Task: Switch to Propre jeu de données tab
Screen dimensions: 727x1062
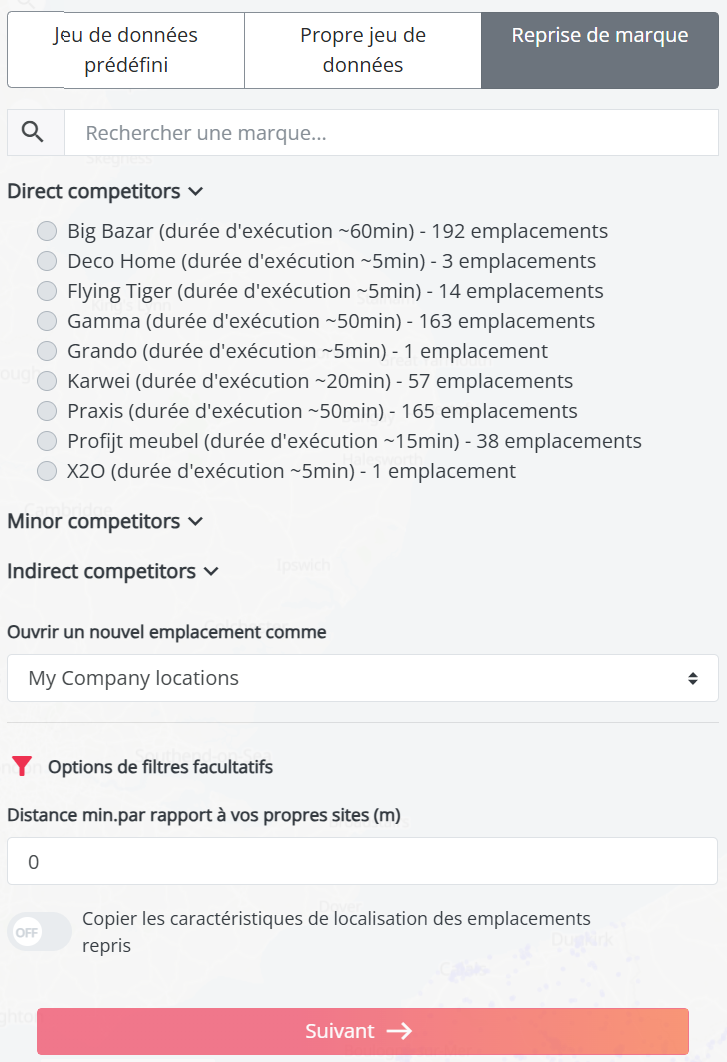Action: [x=363, y=50]
